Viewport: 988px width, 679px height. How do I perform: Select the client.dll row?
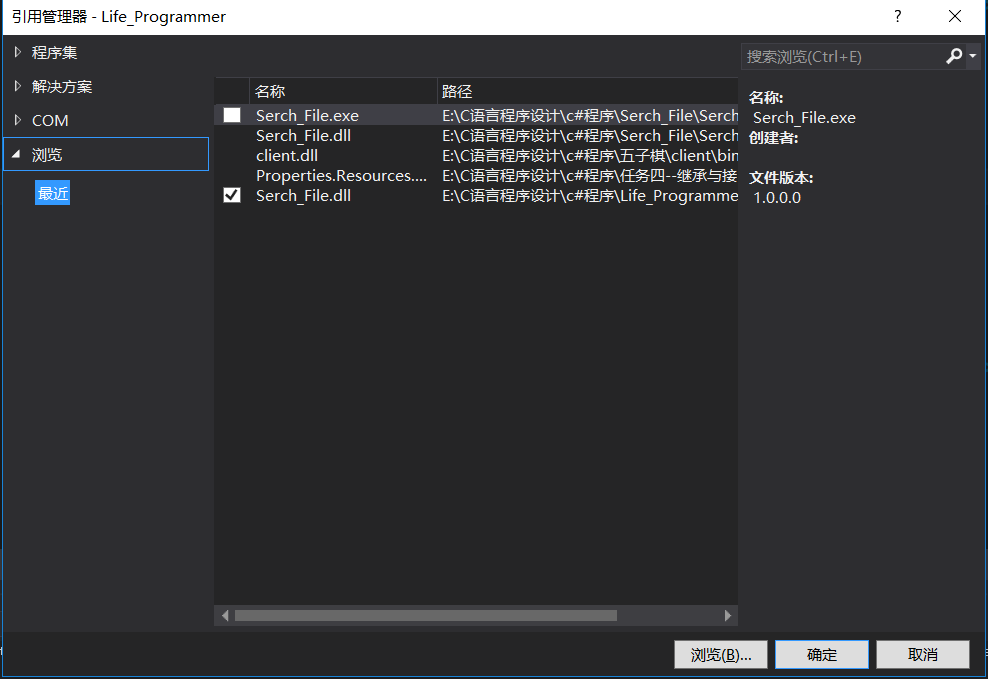pyautogui.click(x=476, y=156)
